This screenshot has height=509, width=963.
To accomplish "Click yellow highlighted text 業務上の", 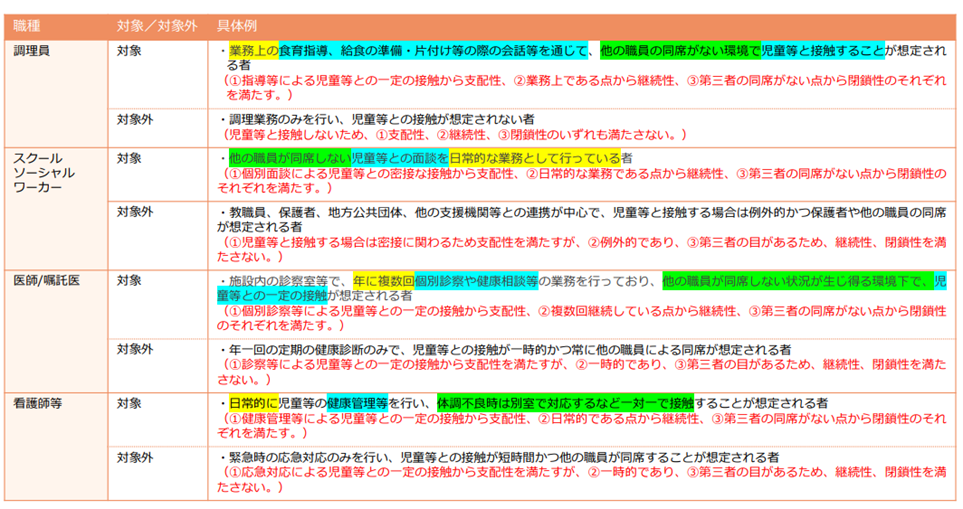I will coord(253,49).
